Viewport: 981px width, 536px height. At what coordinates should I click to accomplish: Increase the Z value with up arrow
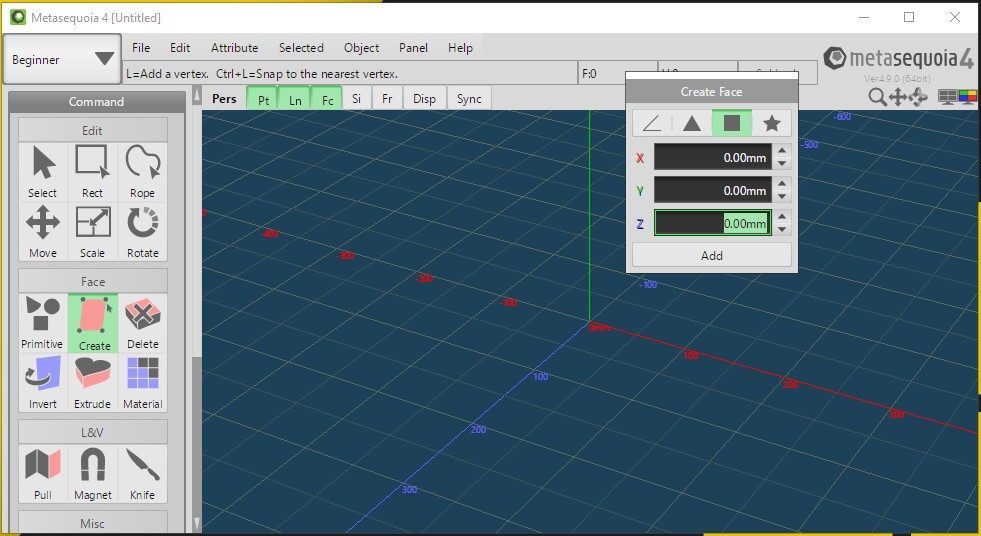coord(782,216)
